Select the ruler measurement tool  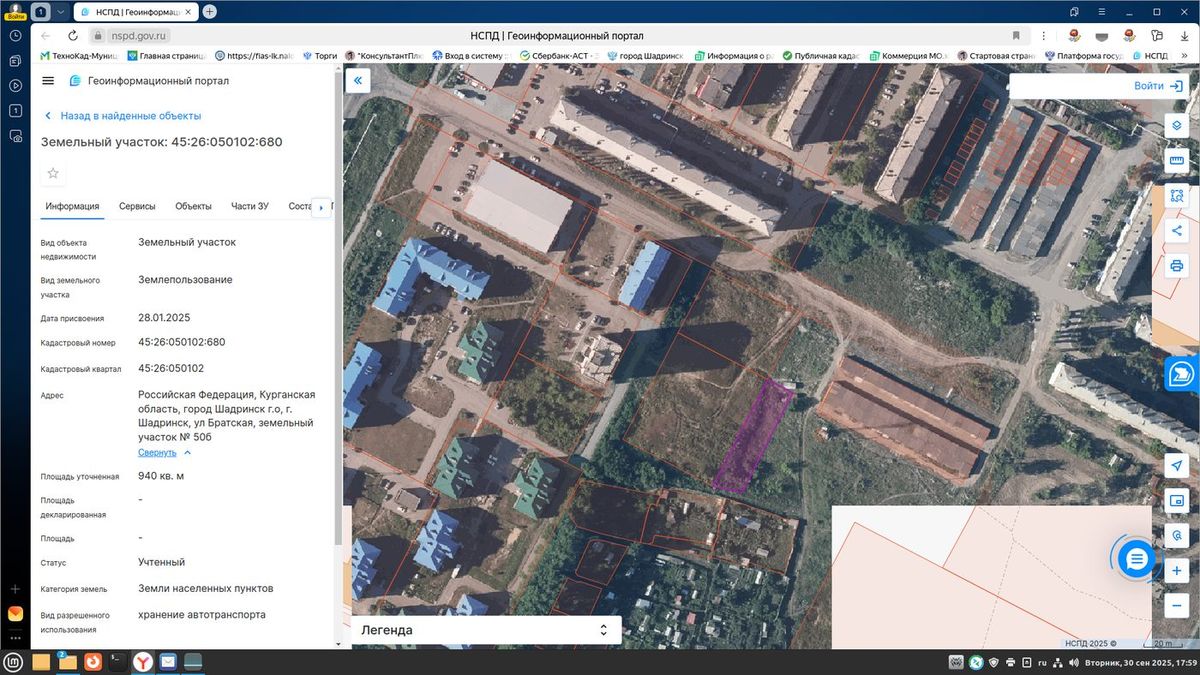point(1177,160)
